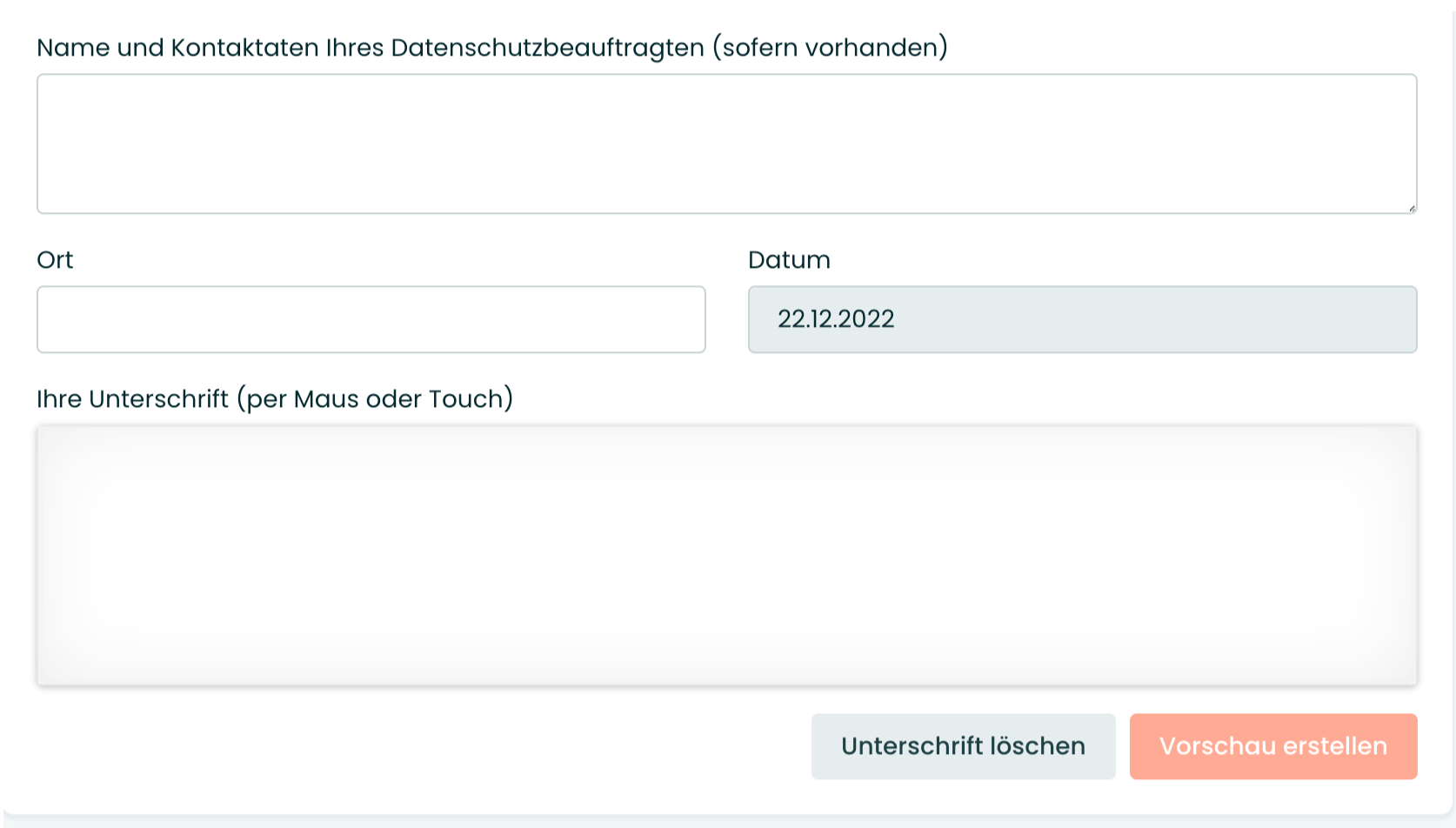
Task: Clear signature with Unterschrift löschen button
Action: click(x=964, y=746)
